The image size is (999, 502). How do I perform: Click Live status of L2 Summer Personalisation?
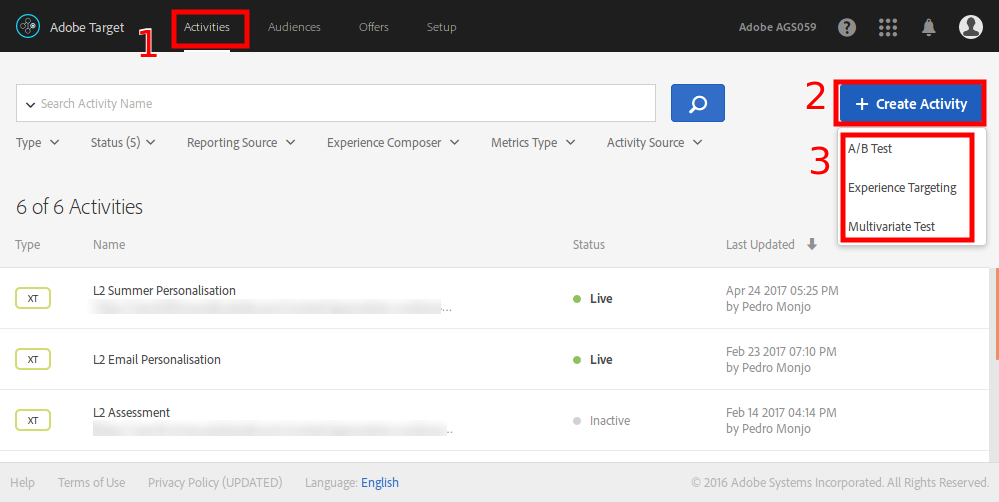593,299
